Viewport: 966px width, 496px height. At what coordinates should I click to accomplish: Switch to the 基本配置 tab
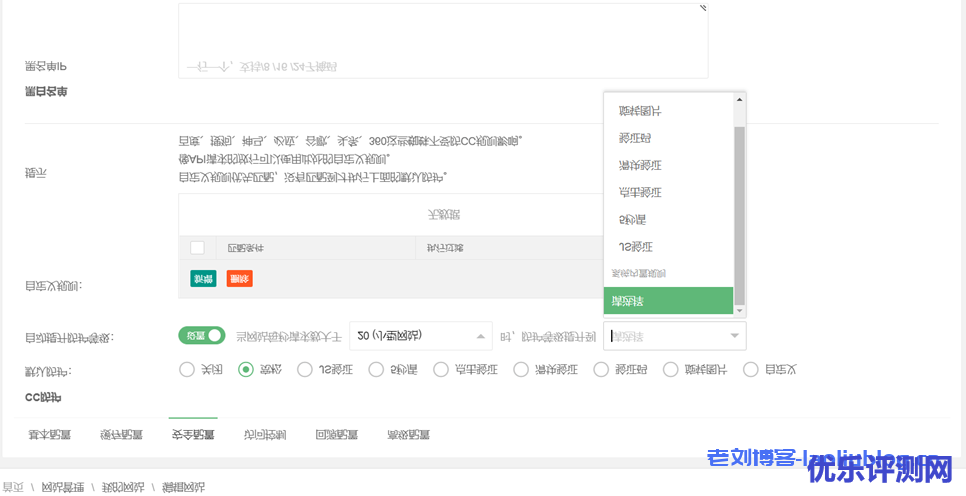click(49, 435)
